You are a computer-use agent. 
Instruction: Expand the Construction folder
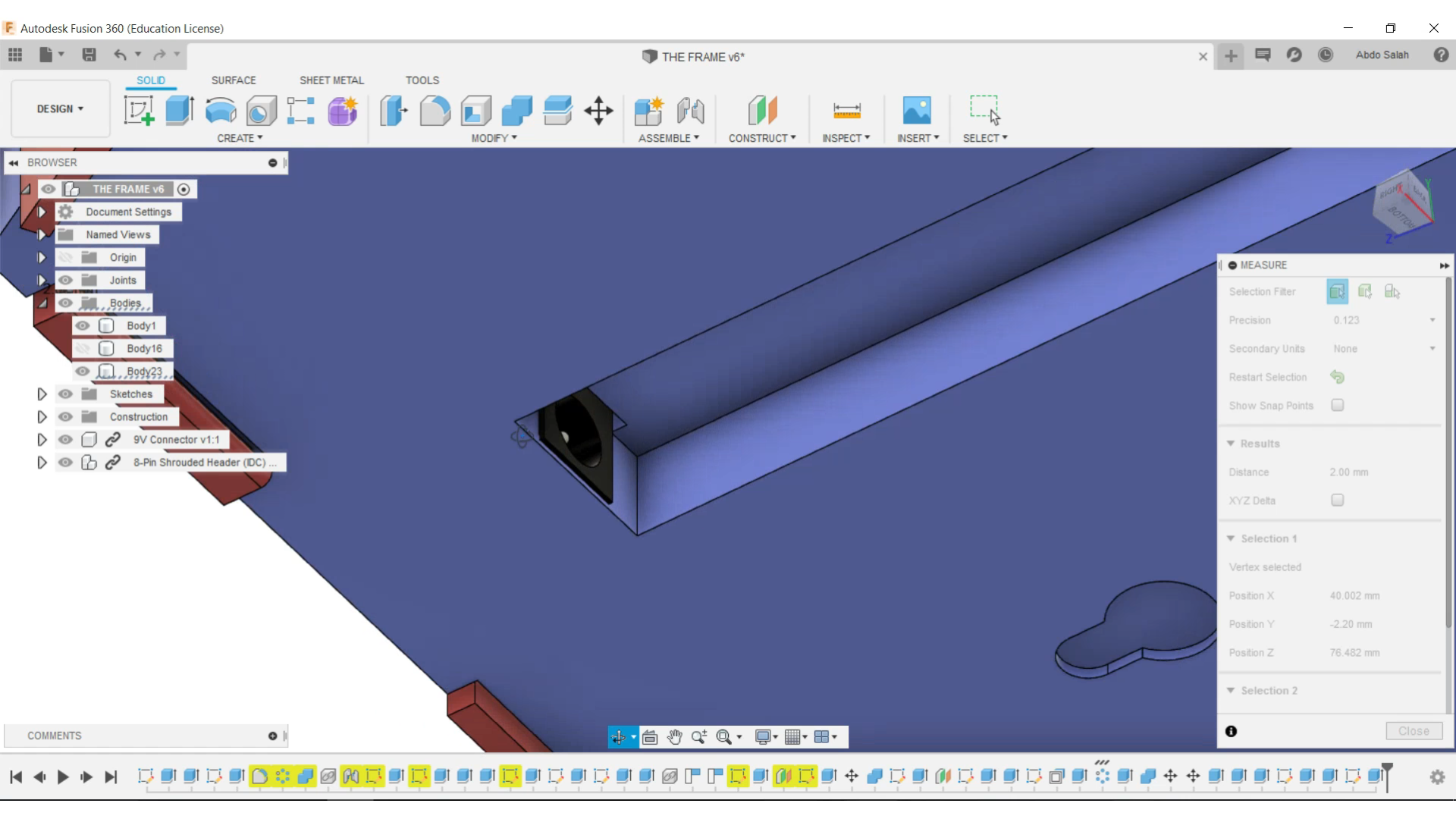click(x=42, y=417)
